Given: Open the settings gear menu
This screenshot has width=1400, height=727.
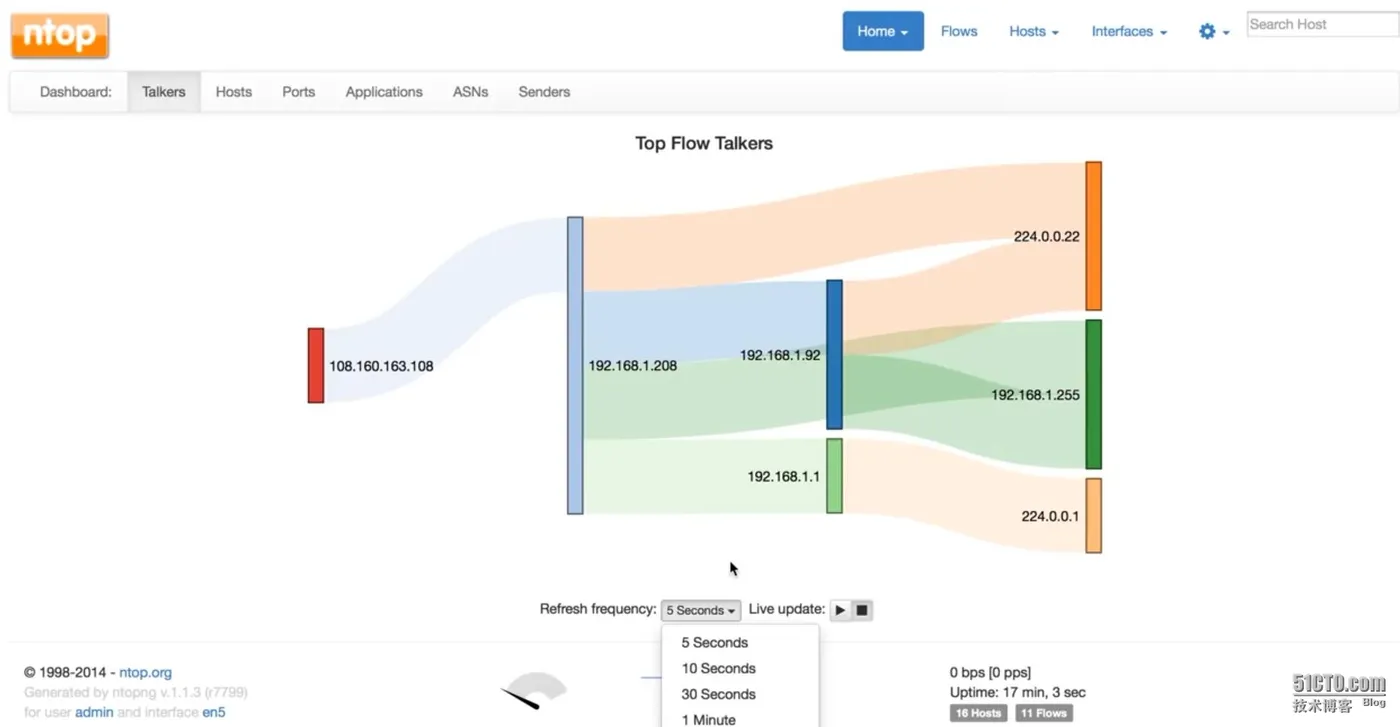Looking at the screenshot, I should pos(1212,32).
